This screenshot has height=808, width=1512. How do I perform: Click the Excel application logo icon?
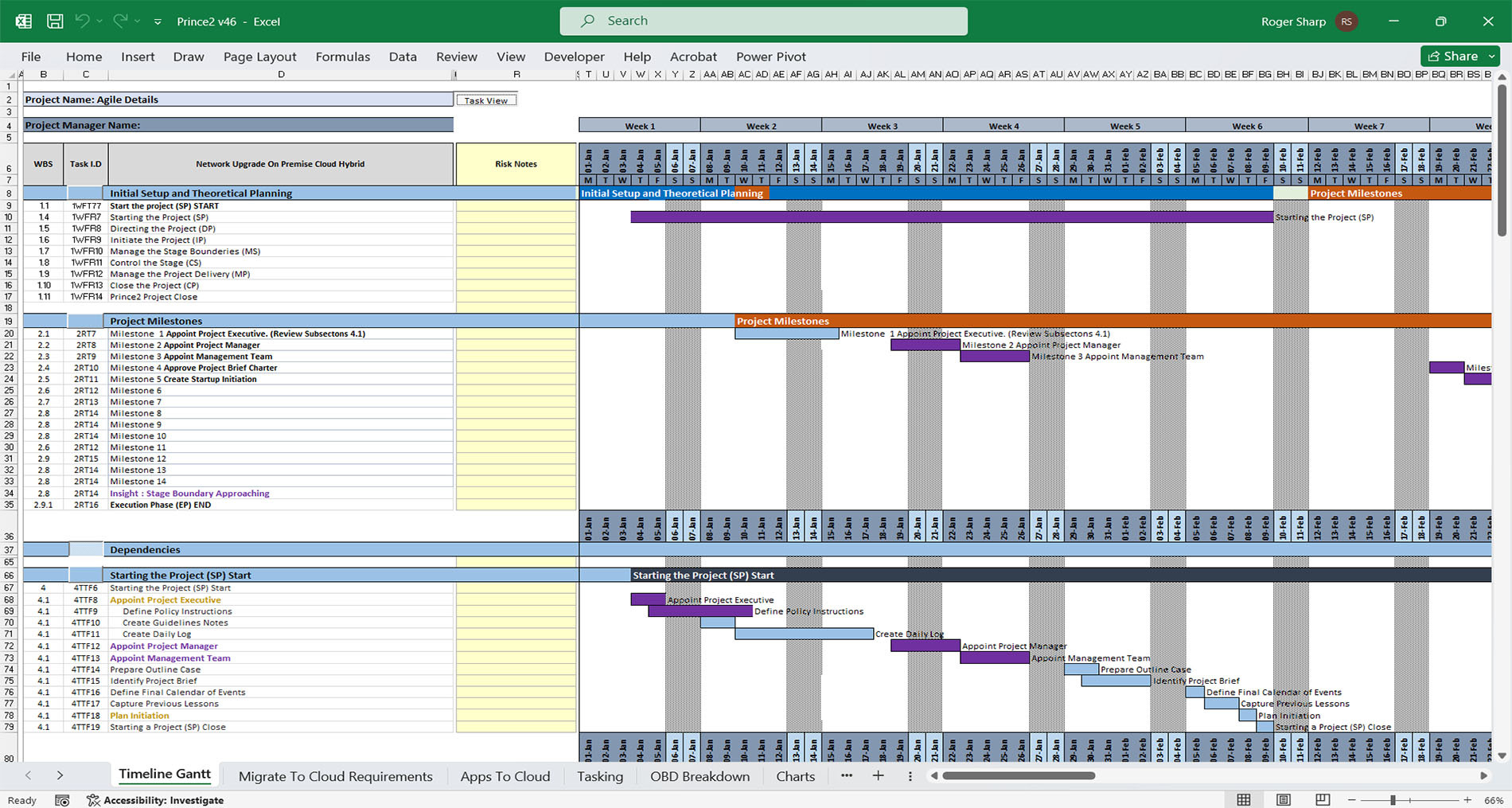click(24, 21)
